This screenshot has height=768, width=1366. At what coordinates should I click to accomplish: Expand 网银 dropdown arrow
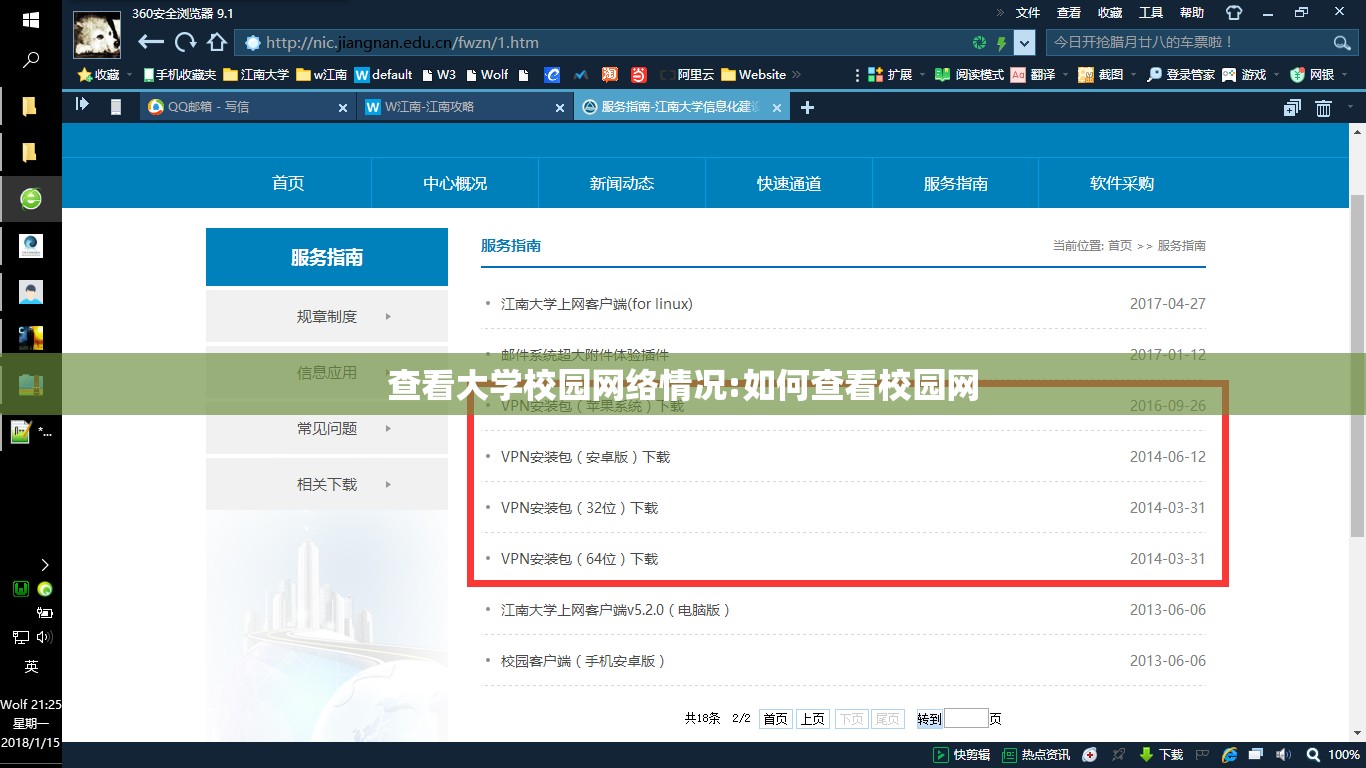[1344, 75]
